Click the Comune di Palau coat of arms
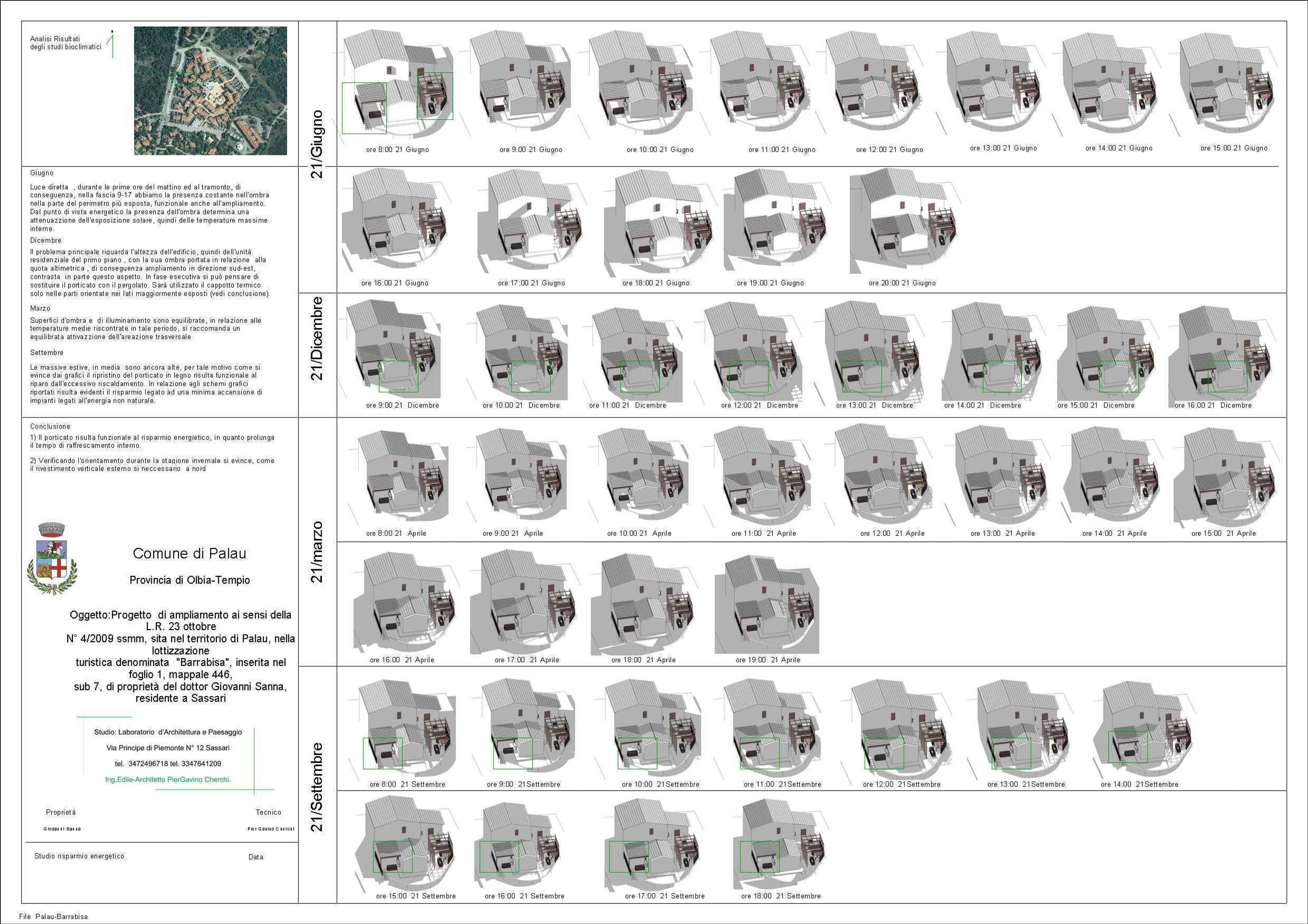Screen dimensions: 1308x924 coord(52,558)
